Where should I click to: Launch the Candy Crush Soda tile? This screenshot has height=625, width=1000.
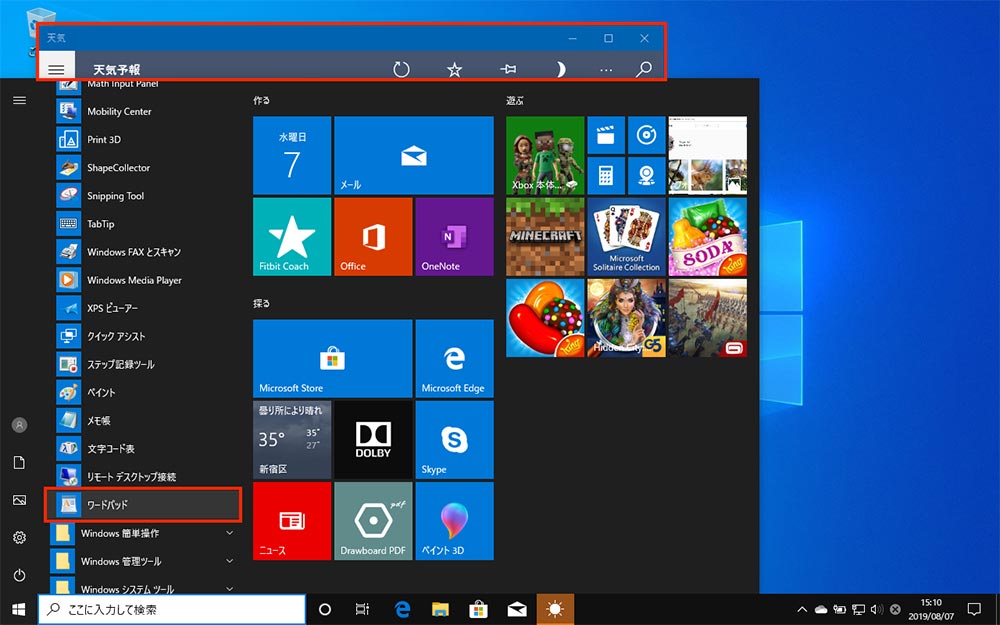[707, 237]
